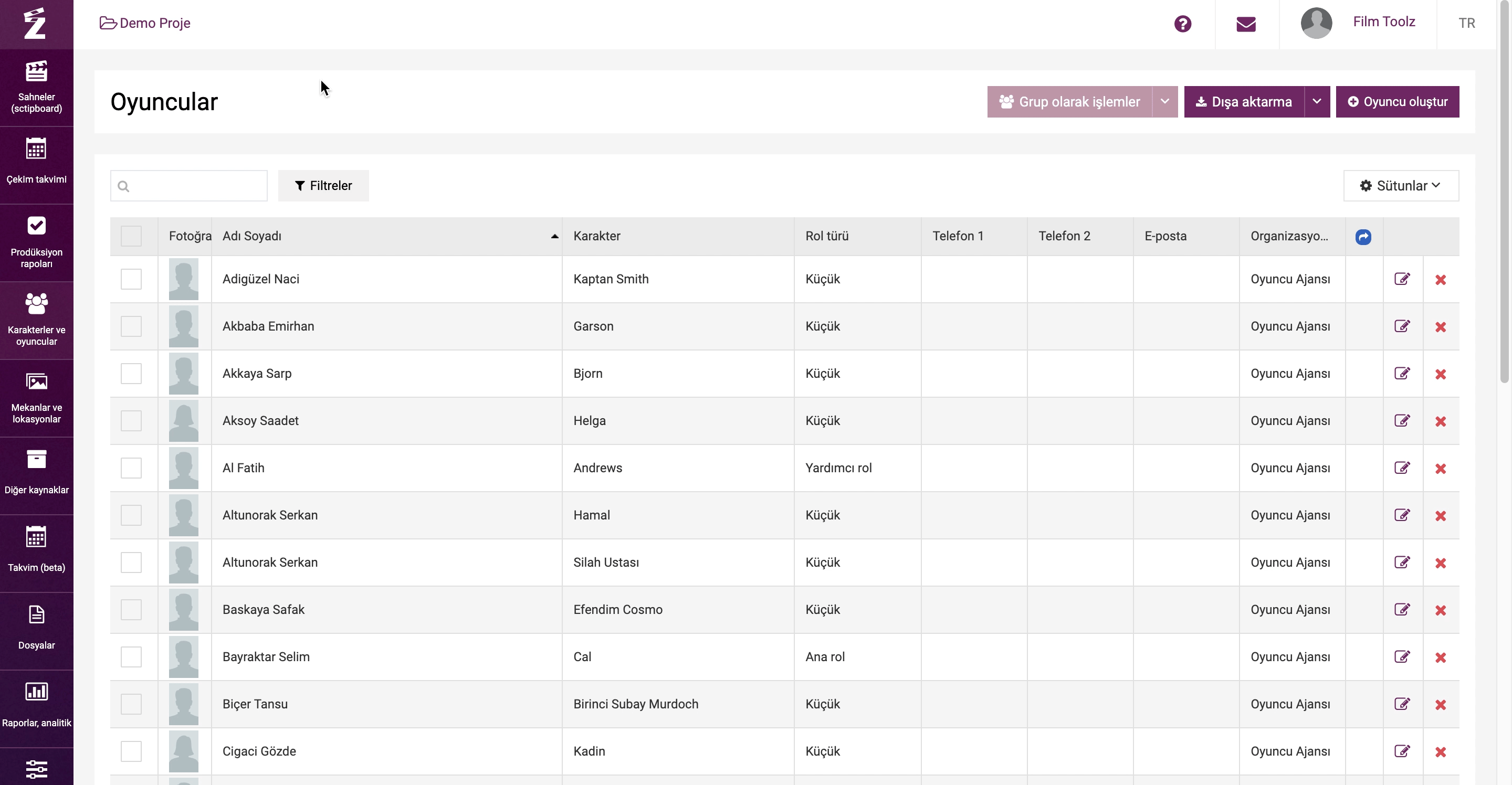Select the Yardımcı rol cell

pyautogui.click(x=857, y=468)
